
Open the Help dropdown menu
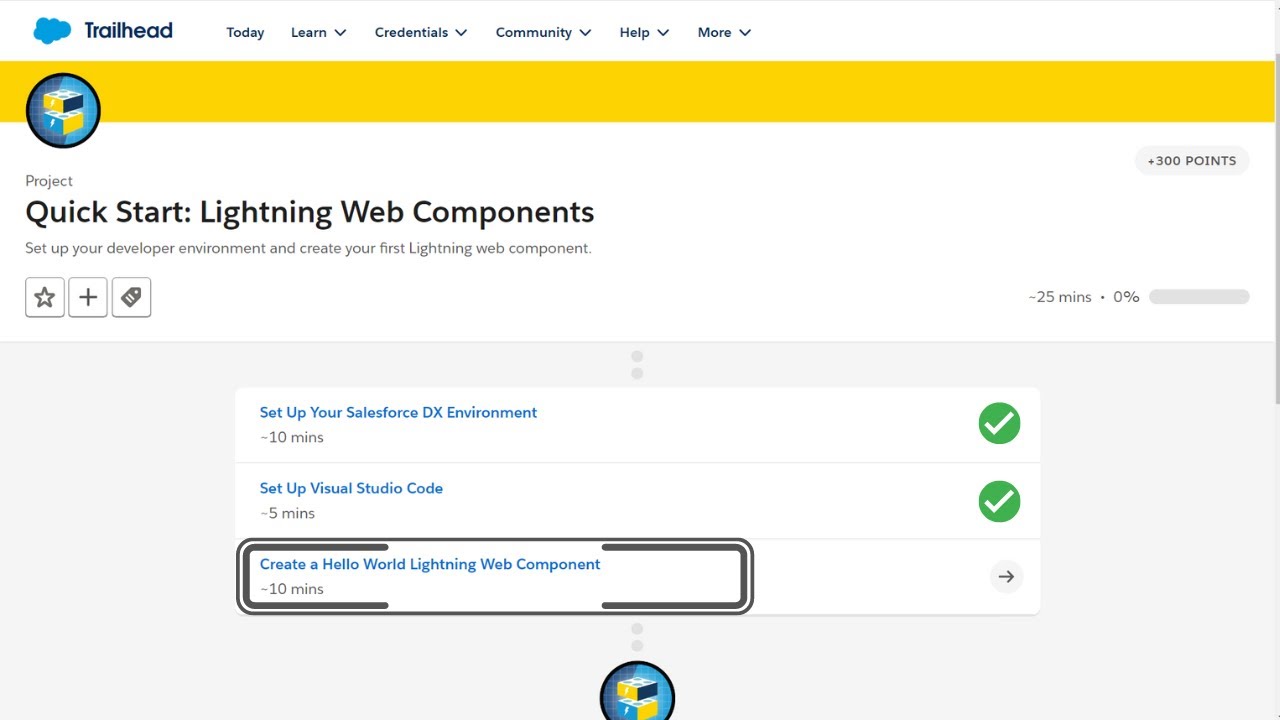643,32
